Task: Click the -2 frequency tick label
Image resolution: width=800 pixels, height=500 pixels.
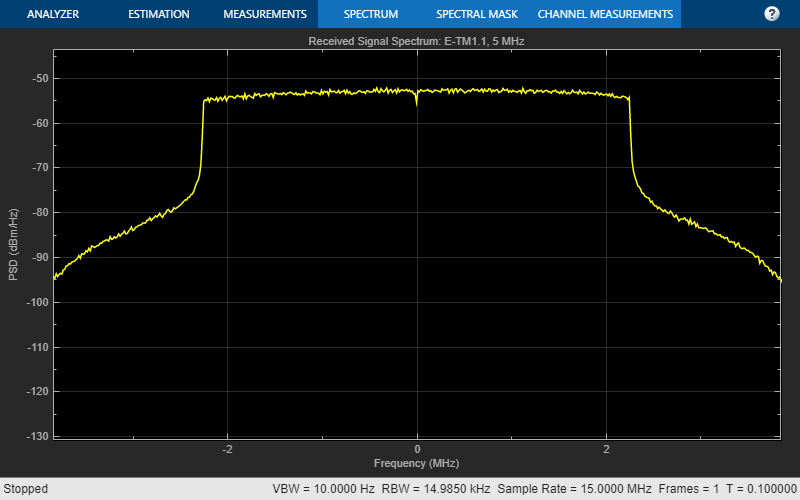Action: [x=227, y=449]
